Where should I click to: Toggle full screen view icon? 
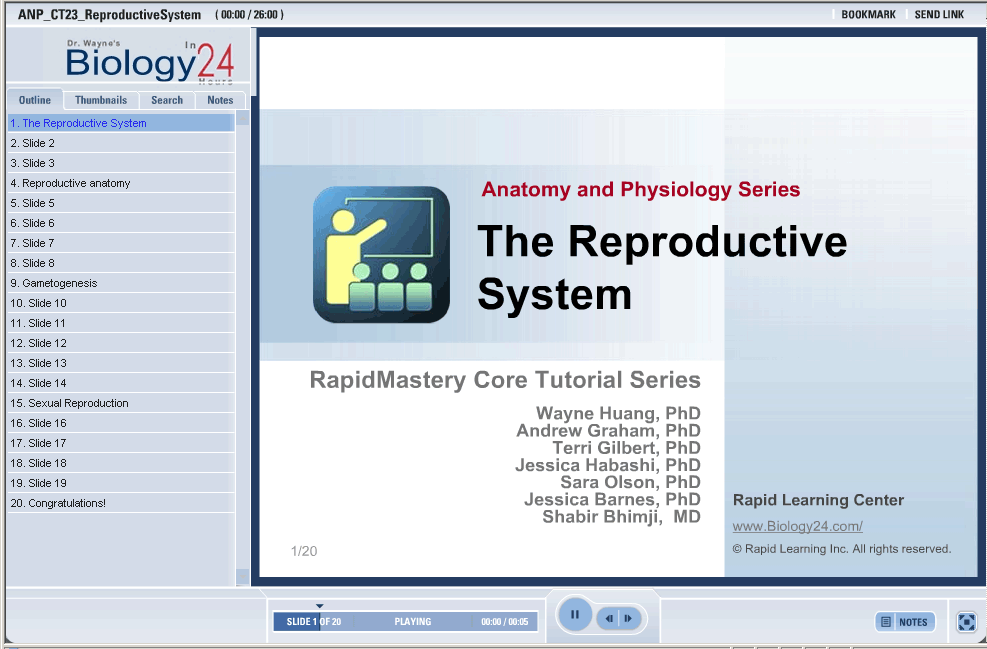point(966,622)
